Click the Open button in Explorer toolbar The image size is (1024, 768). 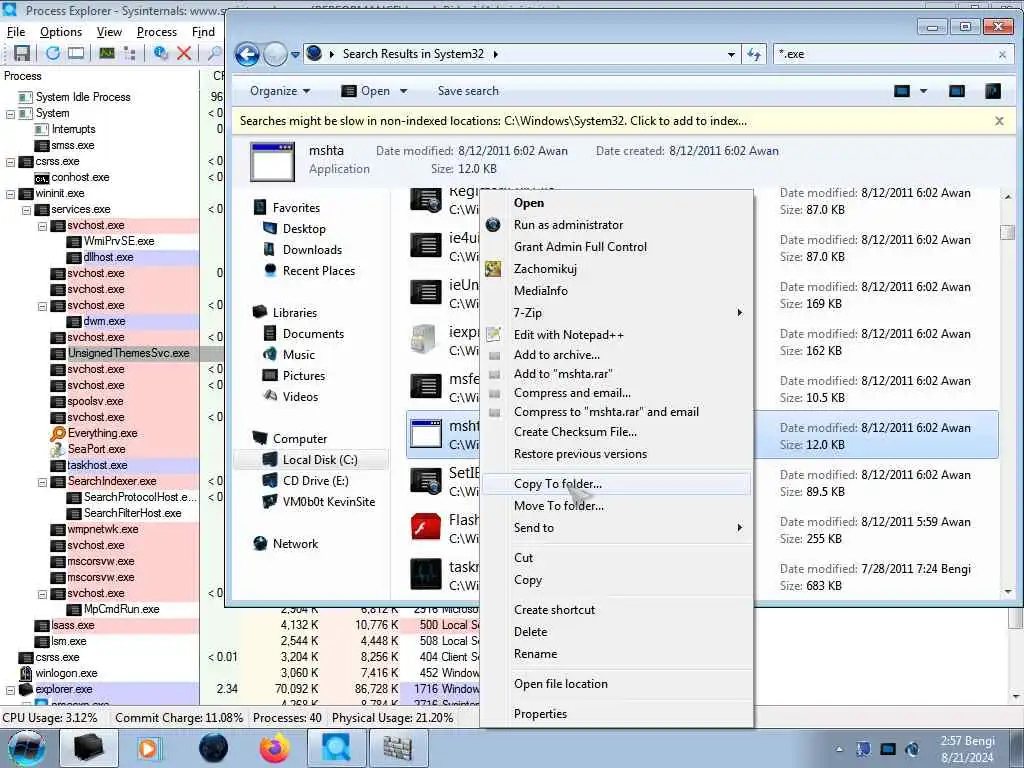point(366,91)
